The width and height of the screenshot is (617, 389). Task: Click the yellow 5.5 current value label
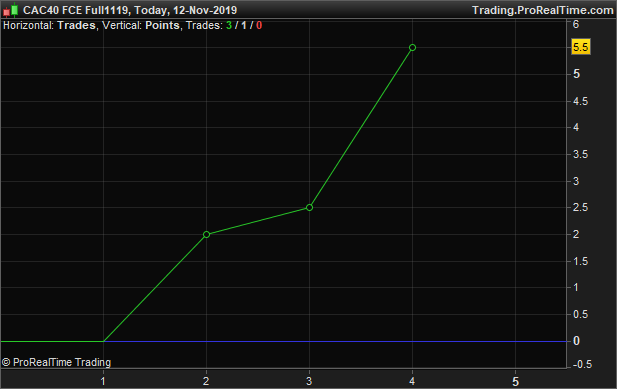coord(581,47)
